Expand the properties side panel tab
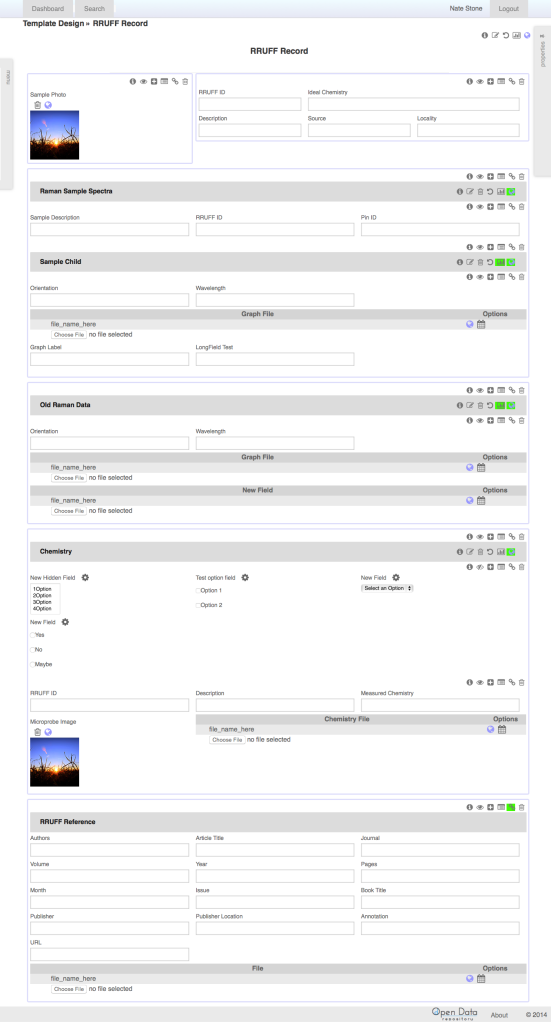Screen dimensions: 551x1024 coord(543,101)
